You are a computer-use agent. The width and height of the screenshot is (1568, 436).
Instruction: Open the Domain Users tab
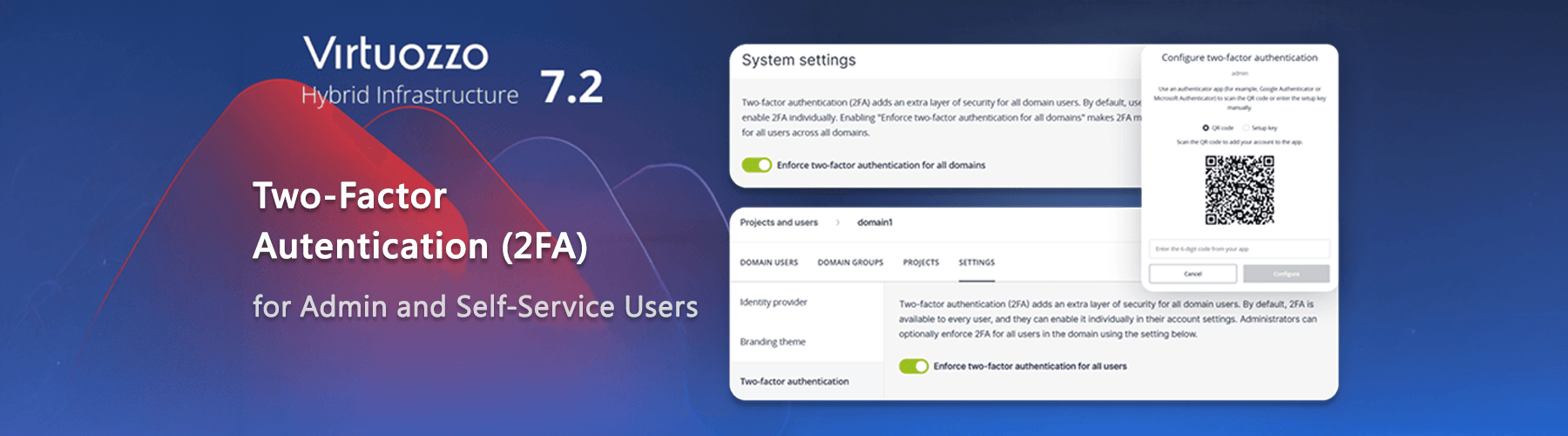(769, 262)
